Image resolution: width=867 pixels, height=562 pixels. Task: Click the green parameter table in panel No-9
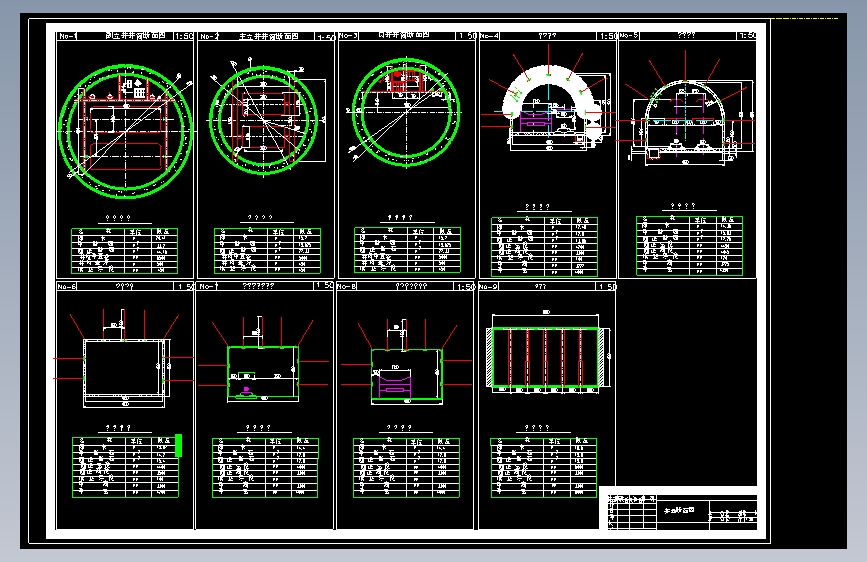544,467
